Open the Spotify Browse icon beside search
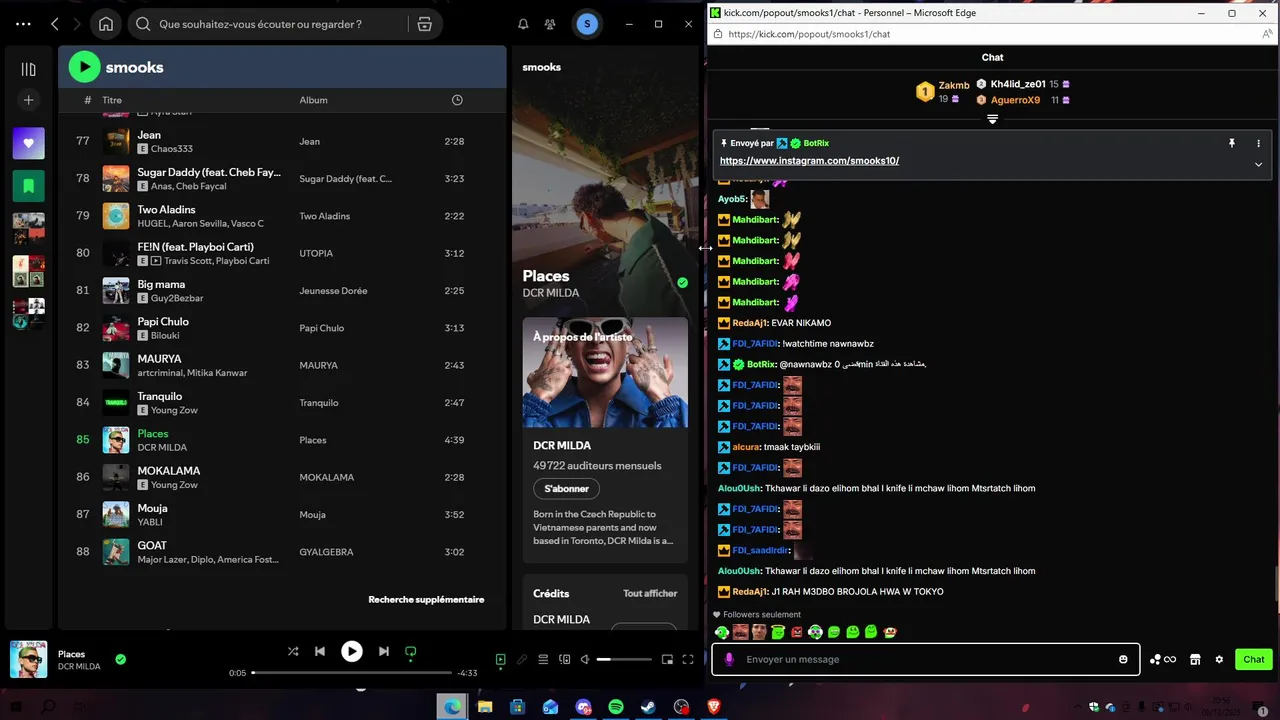This screenshot has height=720, width=1280. [x=424, y=24]
